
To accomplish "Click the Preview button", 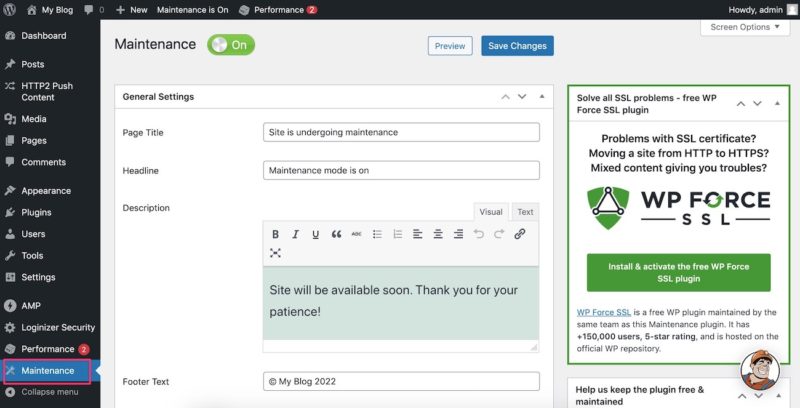I will (x=450, y=46).
